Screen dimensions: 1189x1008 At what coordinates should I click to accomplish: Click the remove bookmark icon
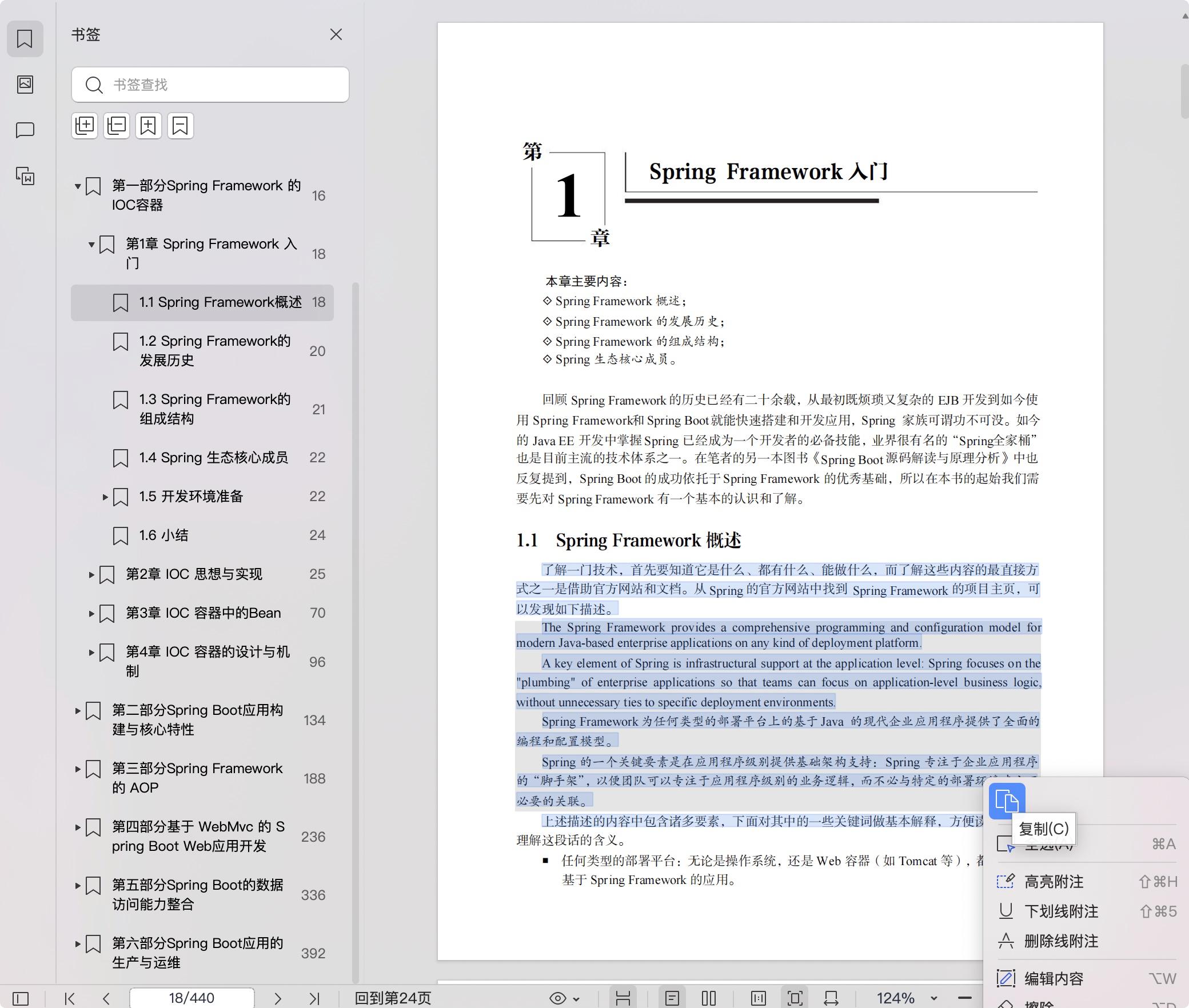(x=181, y=126)
